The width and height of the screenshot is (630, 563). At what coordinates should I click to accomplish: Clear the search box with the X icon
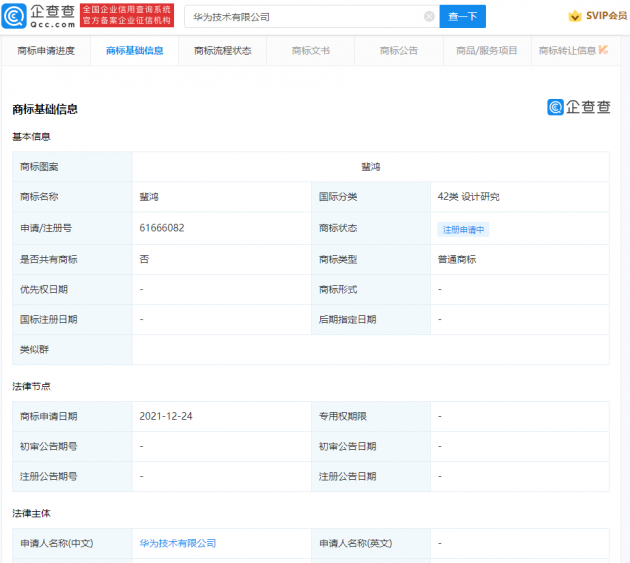429,17
